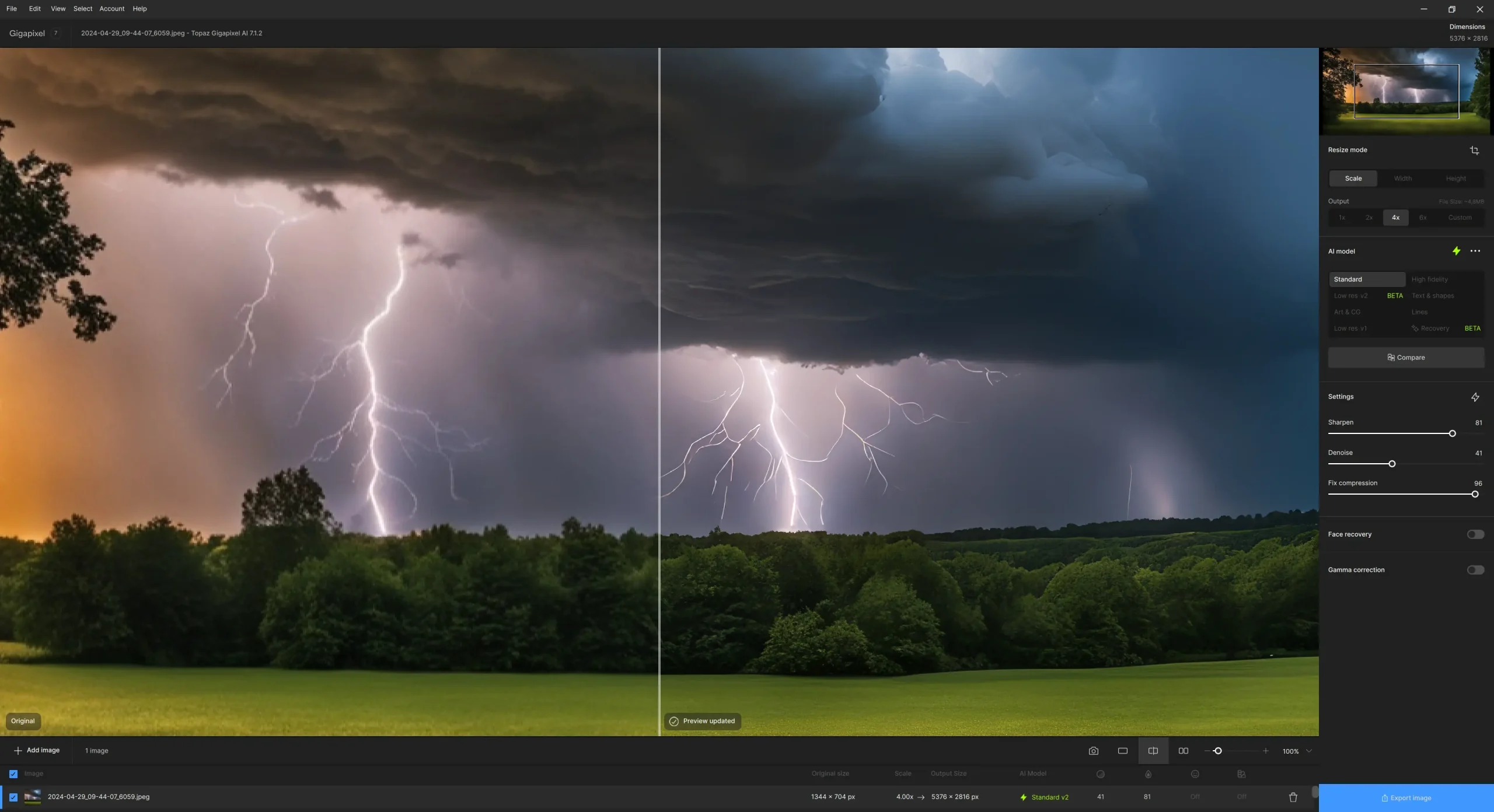Viewport: 1494px width, 812px height.
Task: Turn on Gamma correction
Action: tap(1475, 570)
